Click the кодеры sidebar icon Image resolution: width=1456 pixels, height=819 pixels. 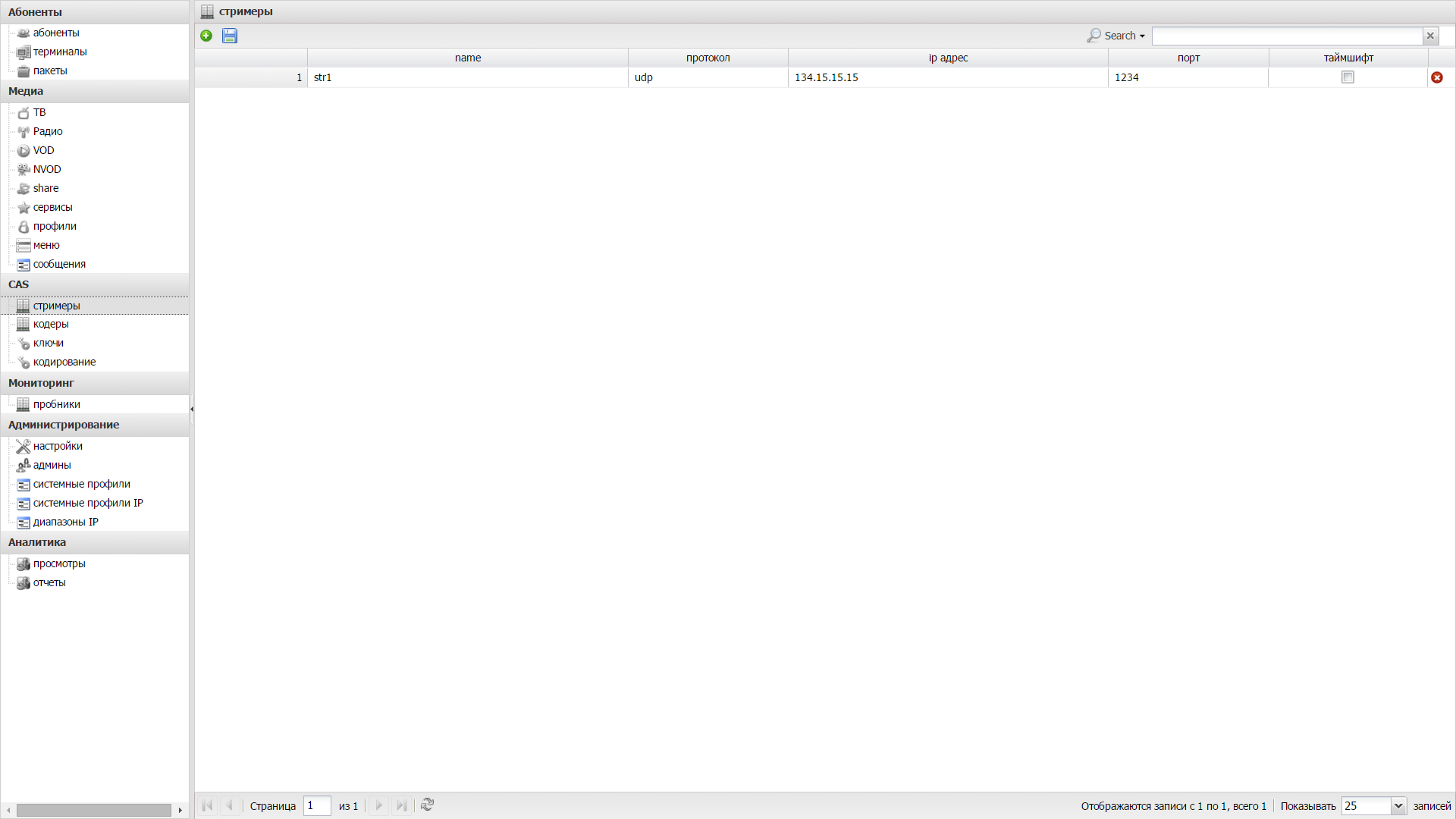pos(22,324)
